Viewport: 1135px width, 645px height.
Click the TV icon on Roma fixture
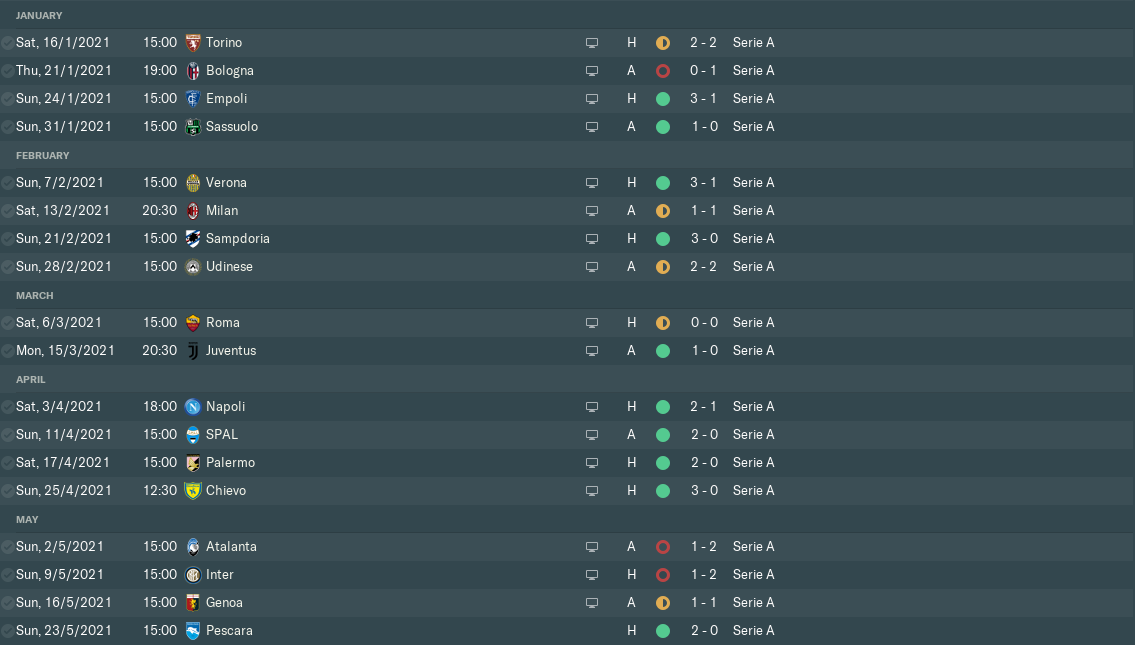[x=592, y=323]
